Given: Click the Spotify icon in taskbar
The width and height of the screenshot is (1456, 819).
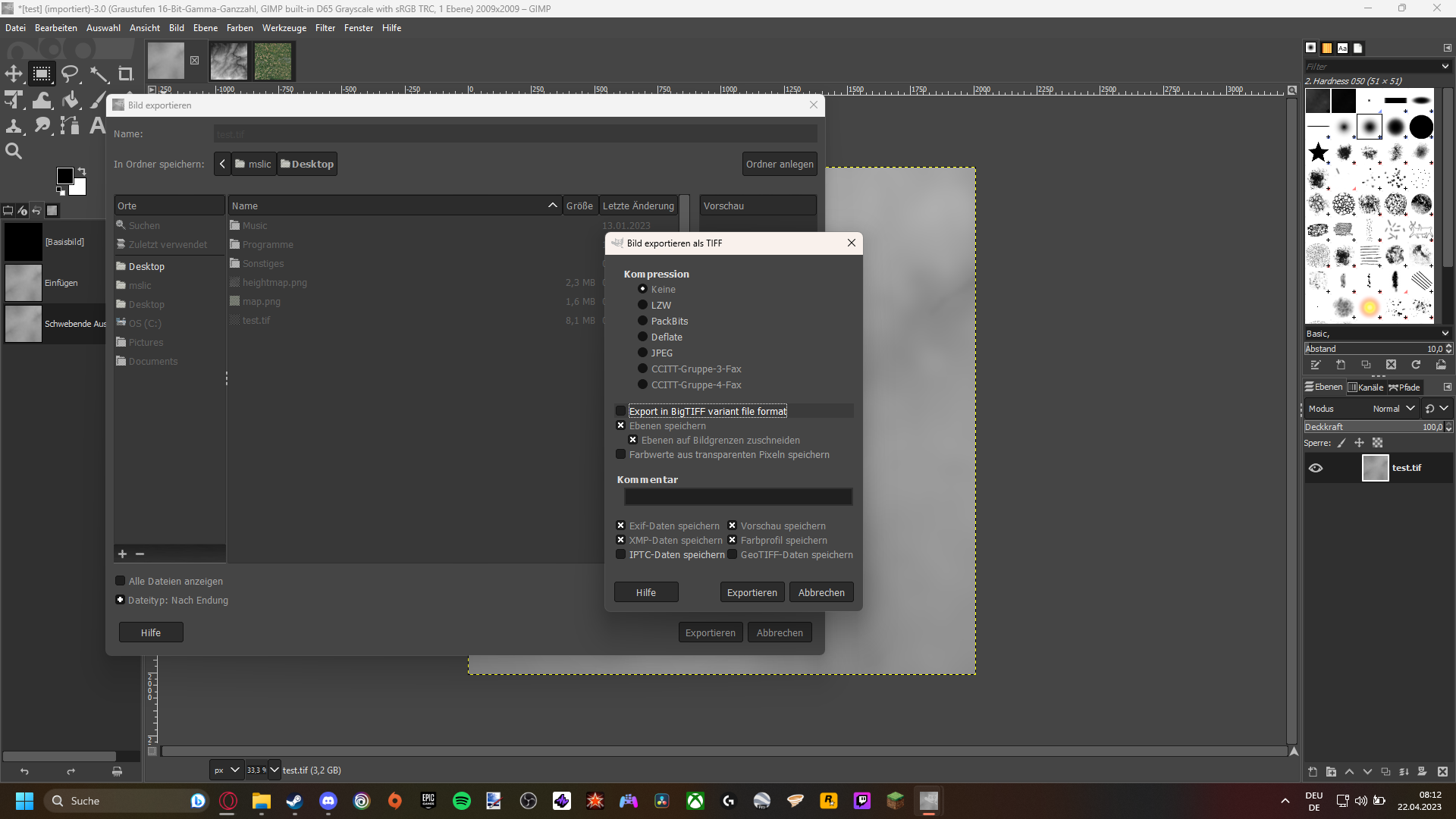Looking at the screenshot, I should click(461, 801).
